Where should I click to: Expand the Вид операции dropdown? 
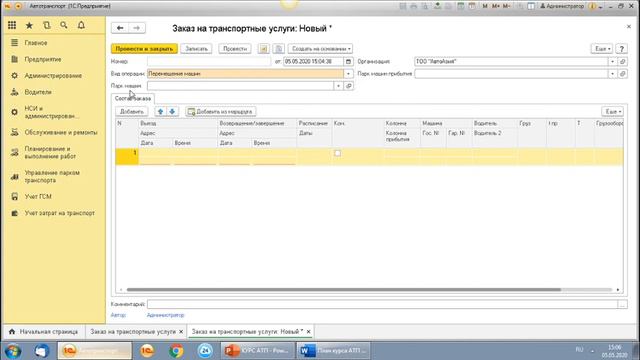click(348, 74)
